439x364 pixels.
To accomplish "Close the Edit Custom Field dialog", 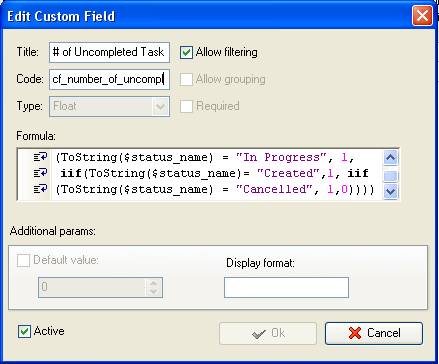I will 422,16.
